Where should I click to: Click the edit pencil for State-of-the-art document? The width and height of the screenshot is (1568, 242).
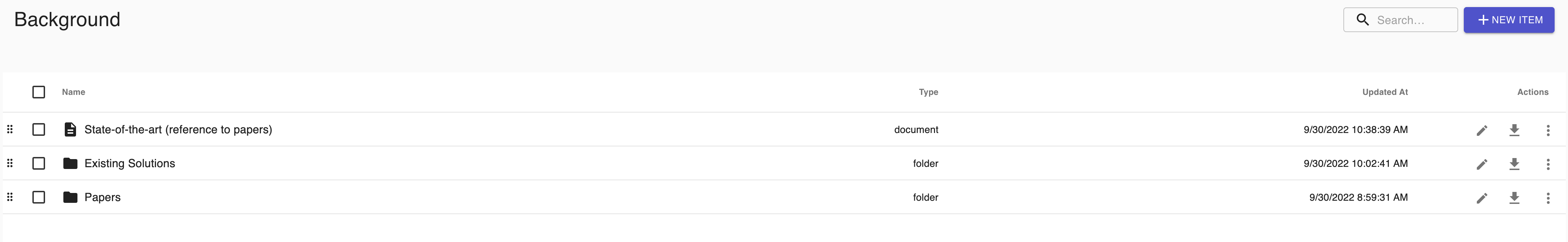pos(1482,129)
